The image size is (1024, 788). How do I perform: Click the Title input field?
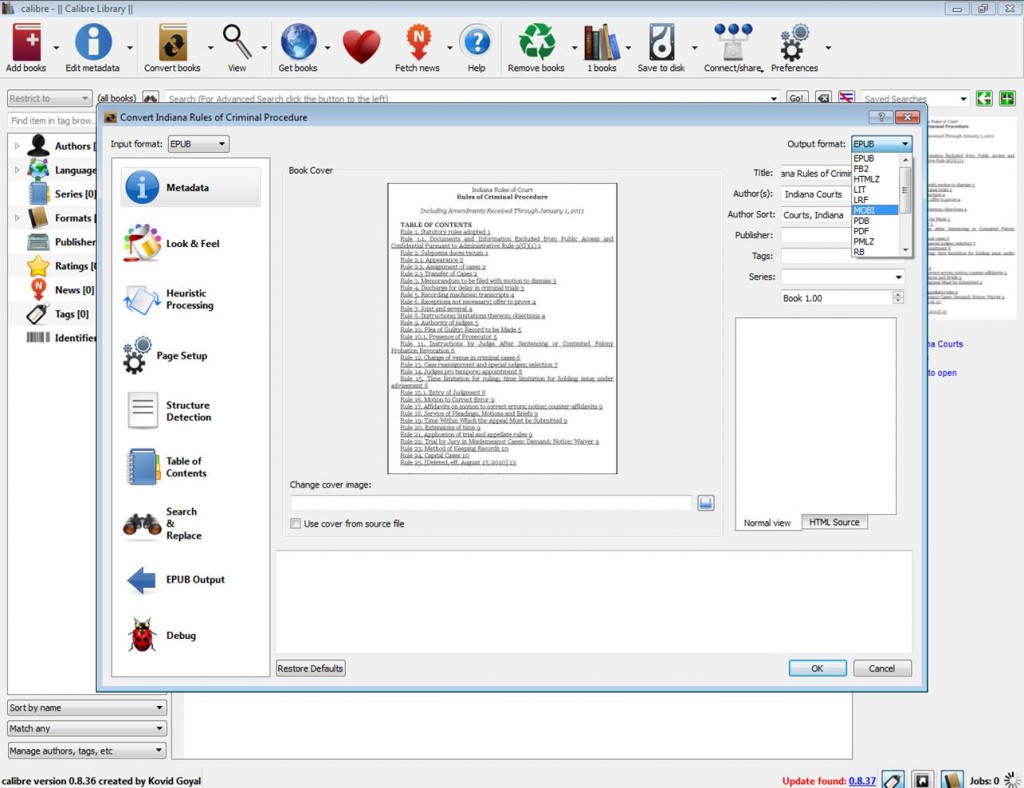tap(816, 174)
